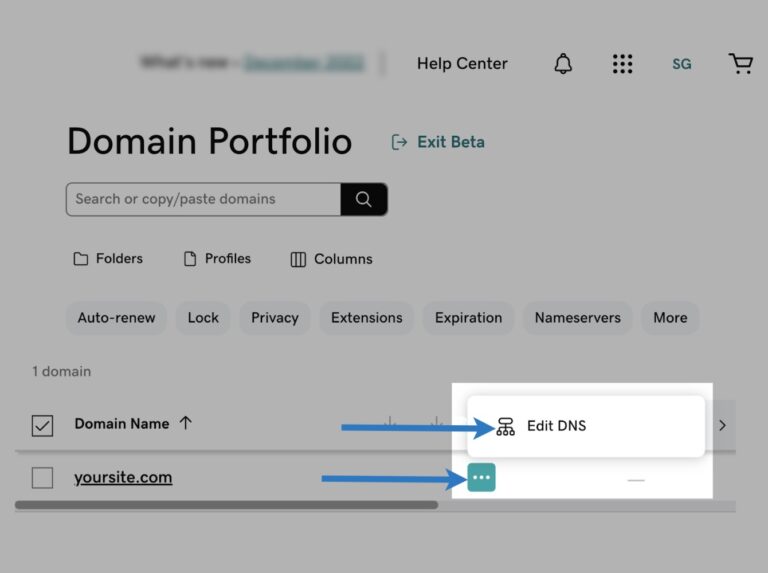Click the Domain Name sort arrow

tap(186, 424)
